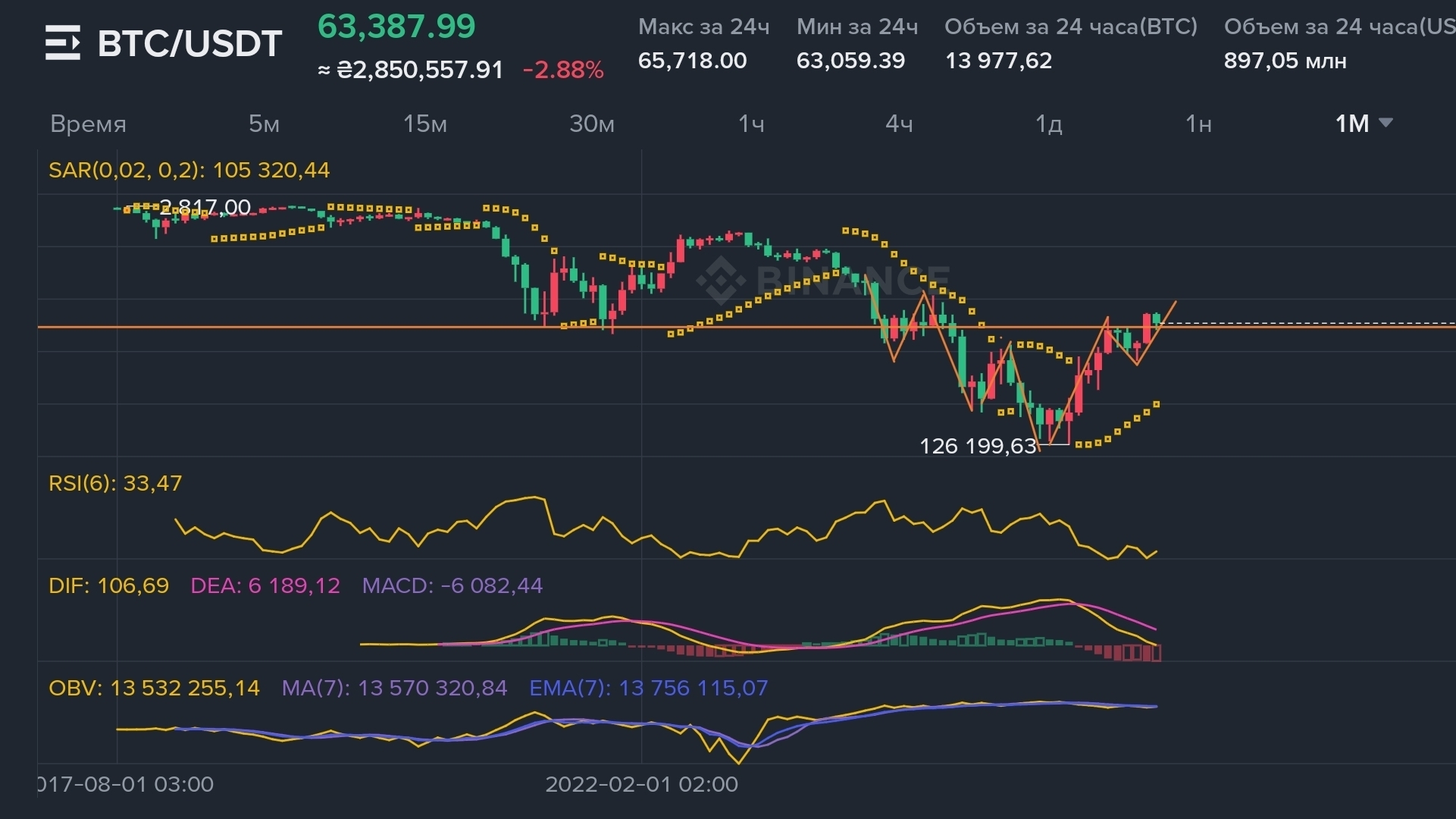This screenshot has width=1456, height=819.
Task: Click the EMA(7): 13 756 115,07 label
Action: coord(648,688)
